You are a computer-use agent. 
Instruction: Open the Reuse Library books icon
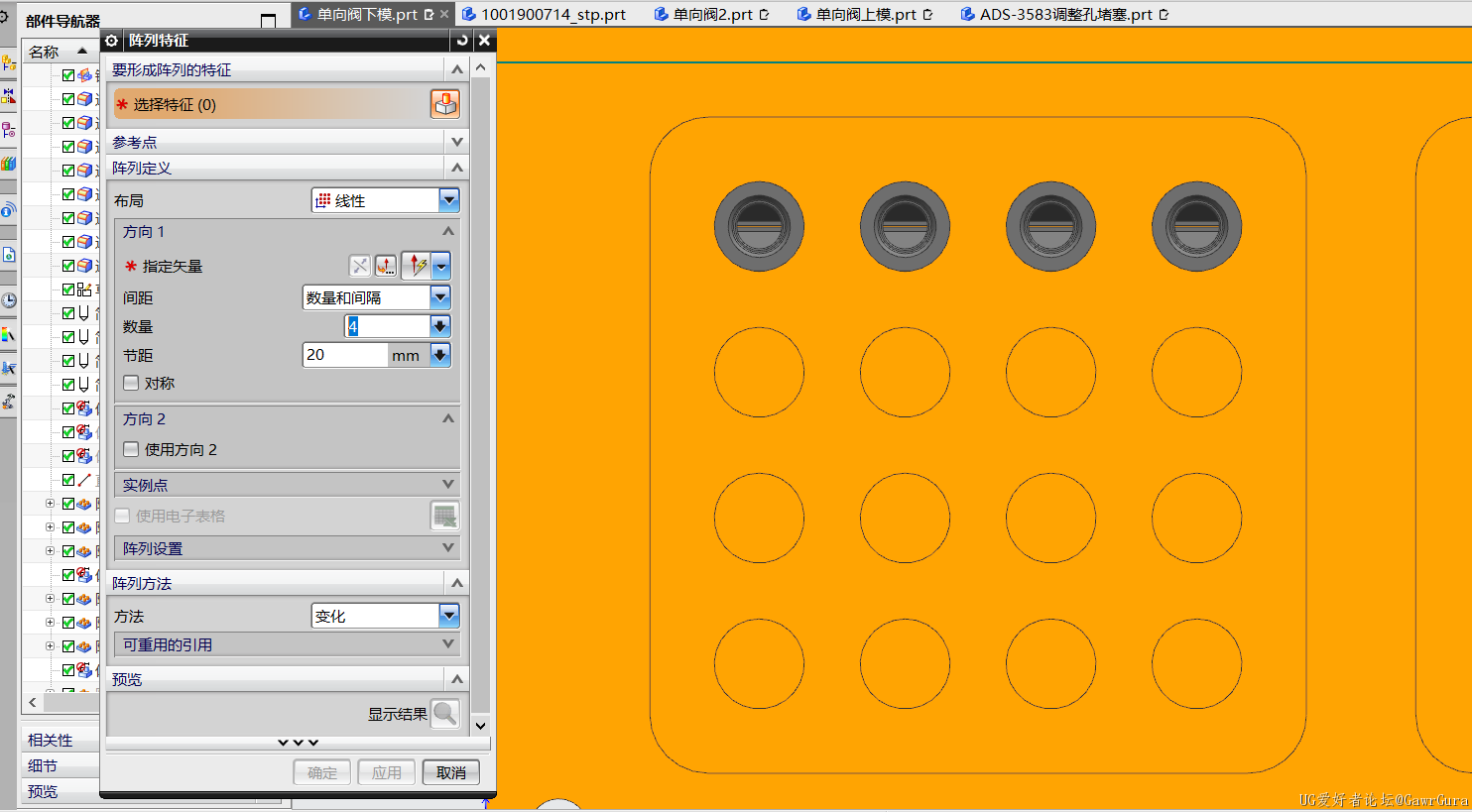(8, 163)
